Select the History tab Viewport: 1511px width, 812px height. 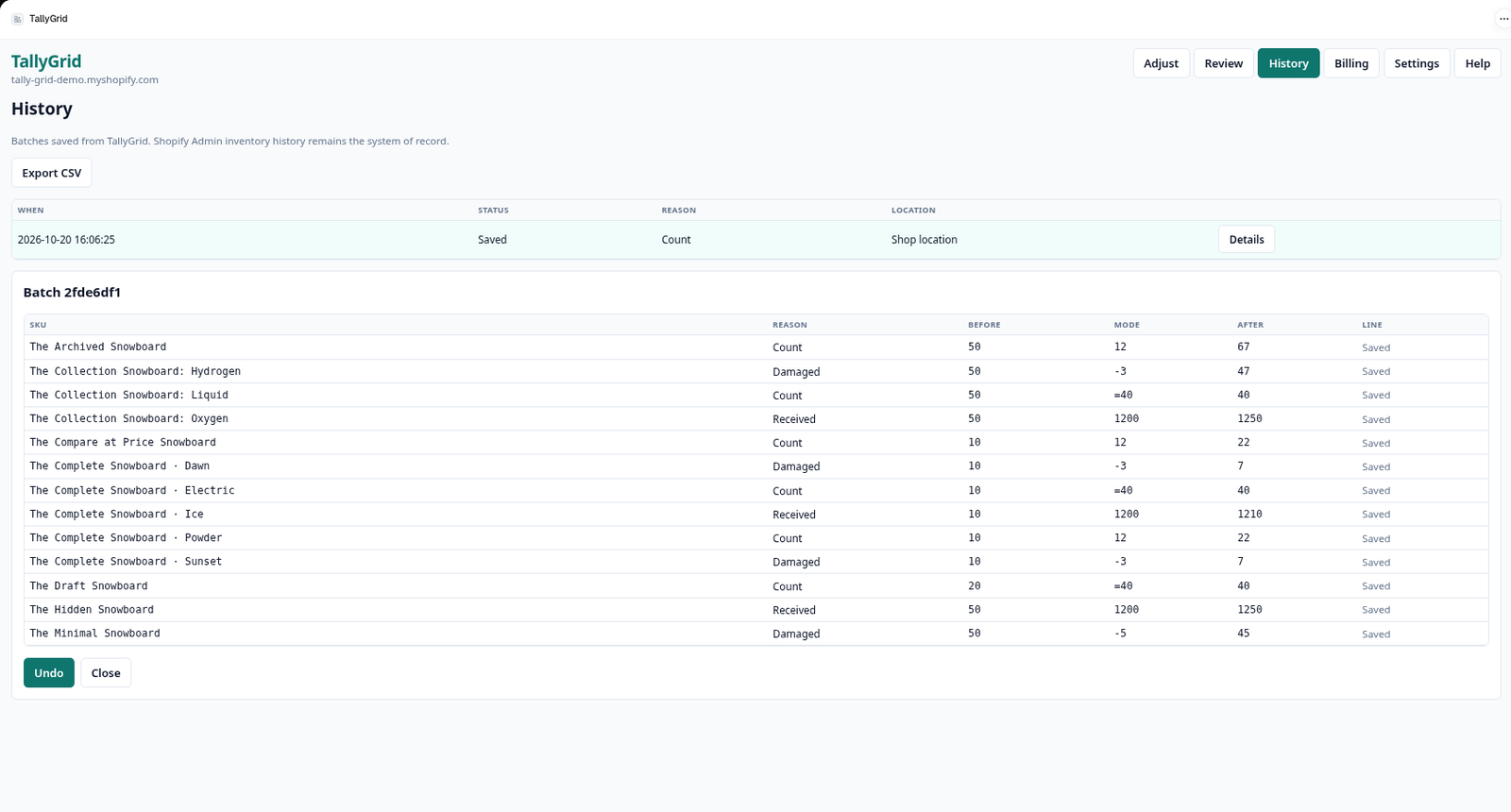1288,63
